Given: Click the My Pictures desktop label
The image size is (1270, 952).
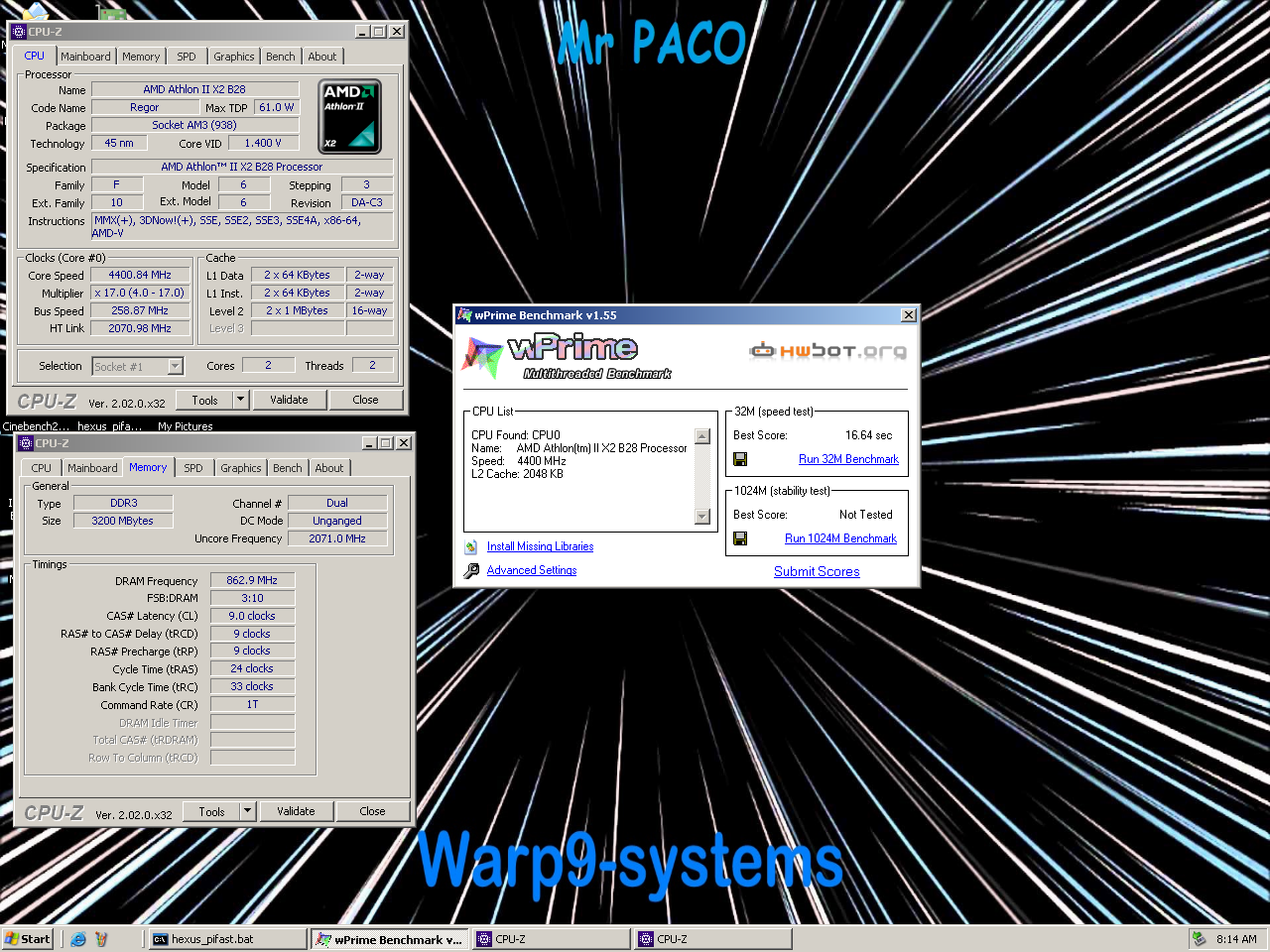Looking at the screenshot, I should (x=186, y=426).
